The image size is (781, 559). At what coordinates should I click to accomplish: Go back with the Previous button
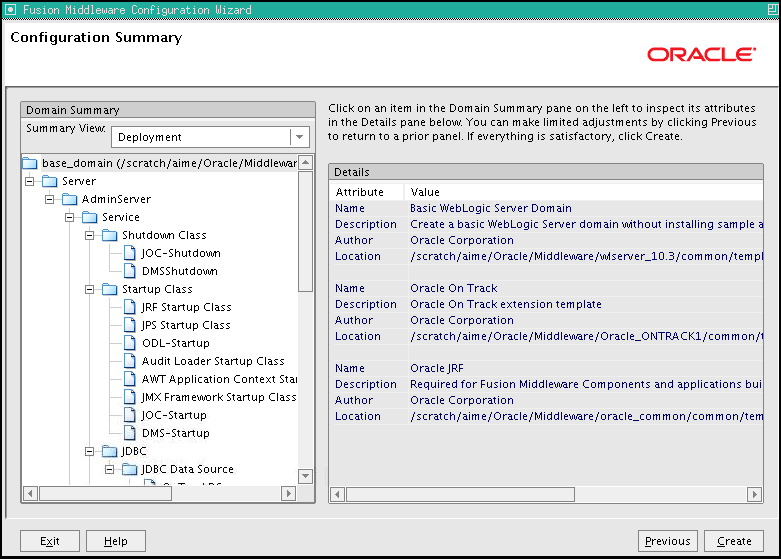click(x=668, y=541)
